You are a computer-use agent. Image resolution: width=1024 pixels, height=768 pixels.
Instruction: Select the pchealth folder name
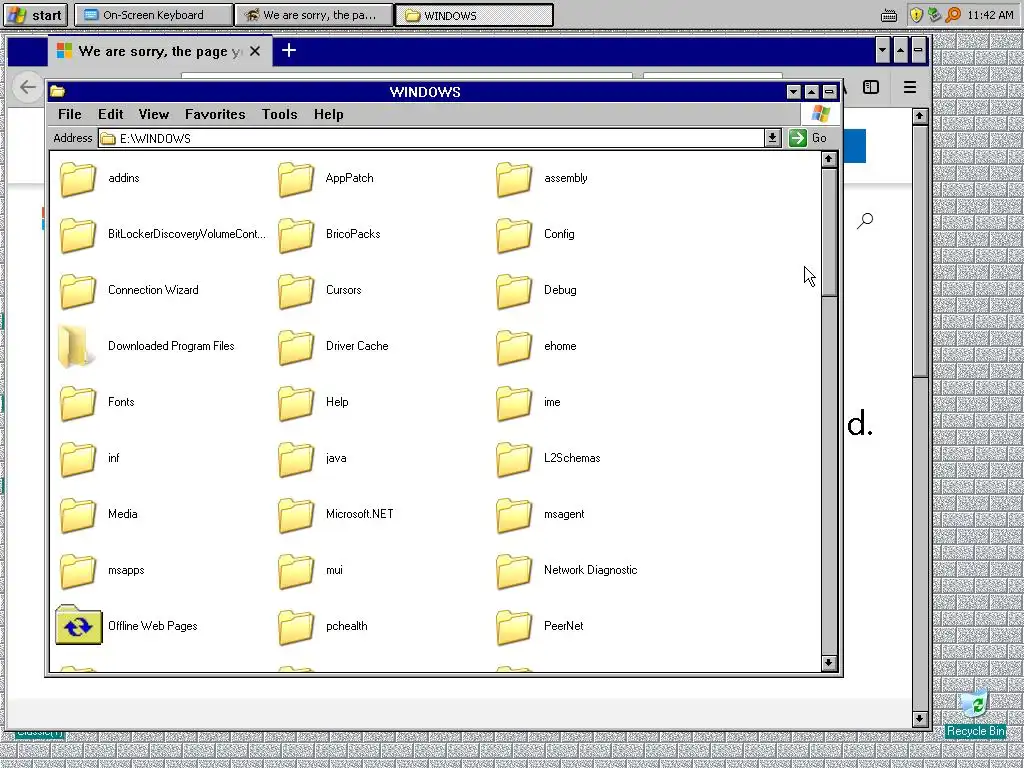click(347, 626)
